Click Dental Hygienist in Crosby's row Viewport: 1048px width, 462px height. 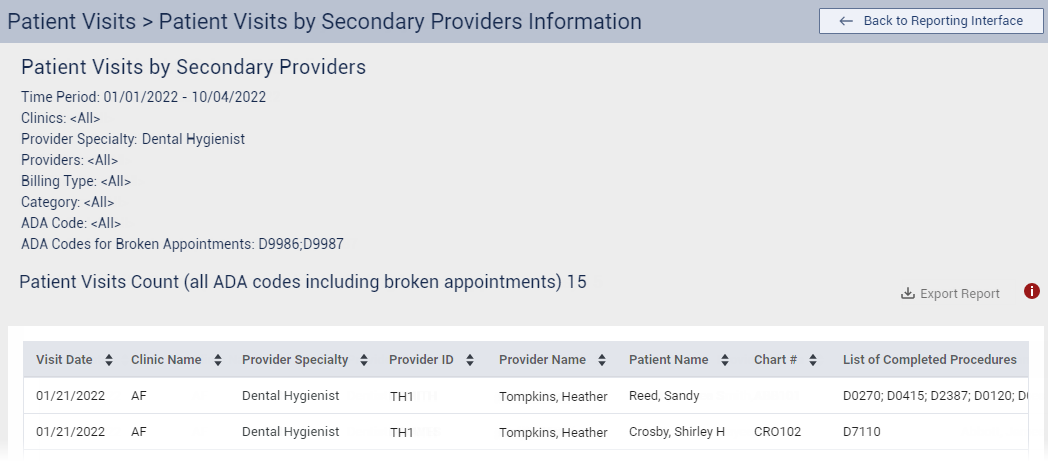coord(290,432)
